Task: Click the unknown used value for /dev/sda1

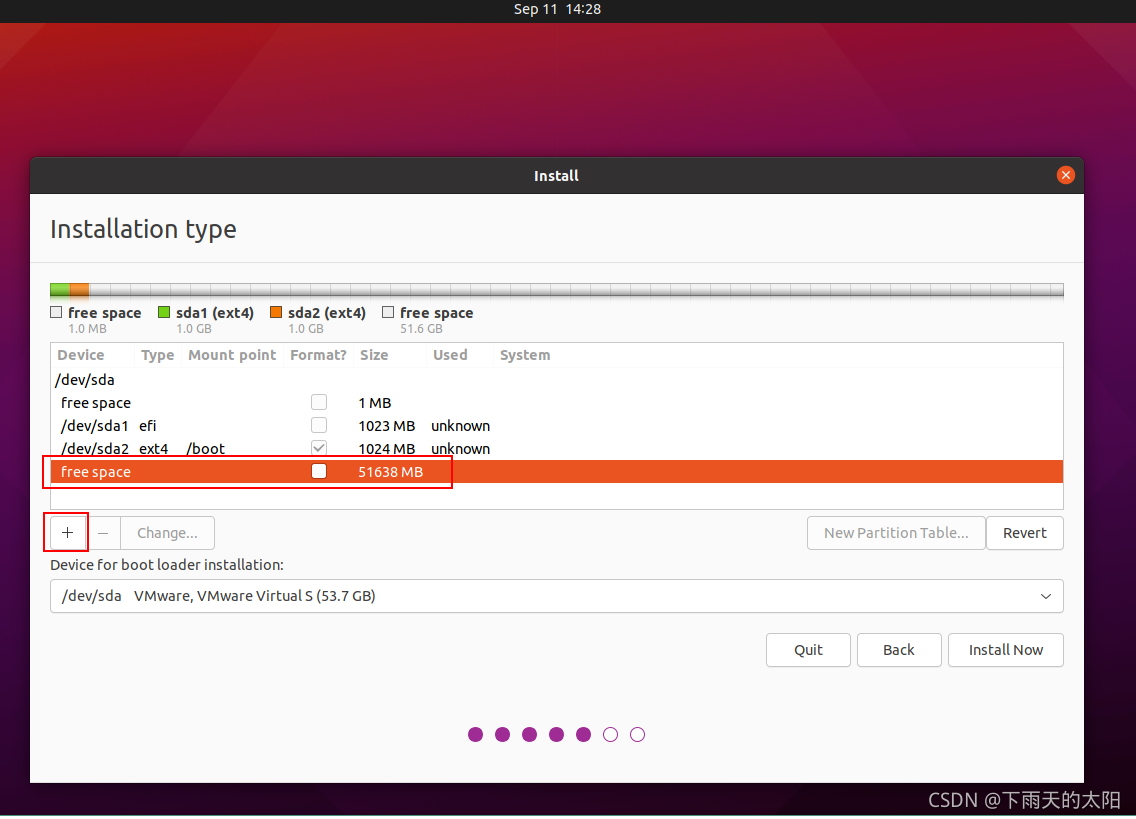Action: click(x=460, y=426)
